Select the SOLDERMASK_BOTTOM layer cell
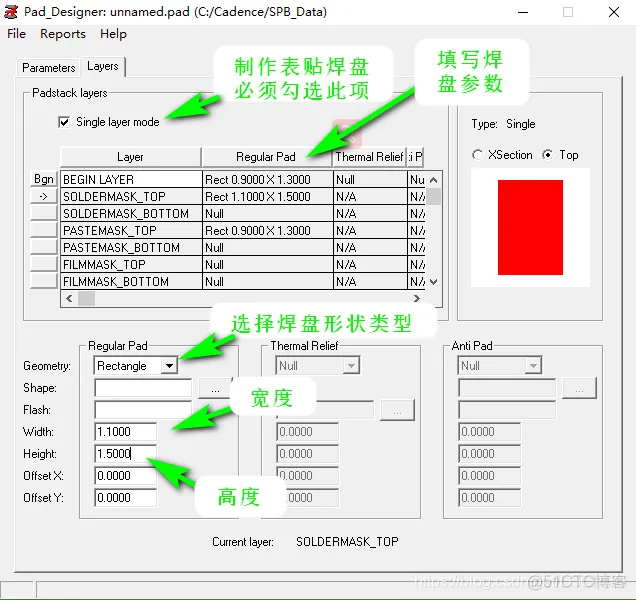This screenshot has height=600, width=636. (x=131, y=213)
